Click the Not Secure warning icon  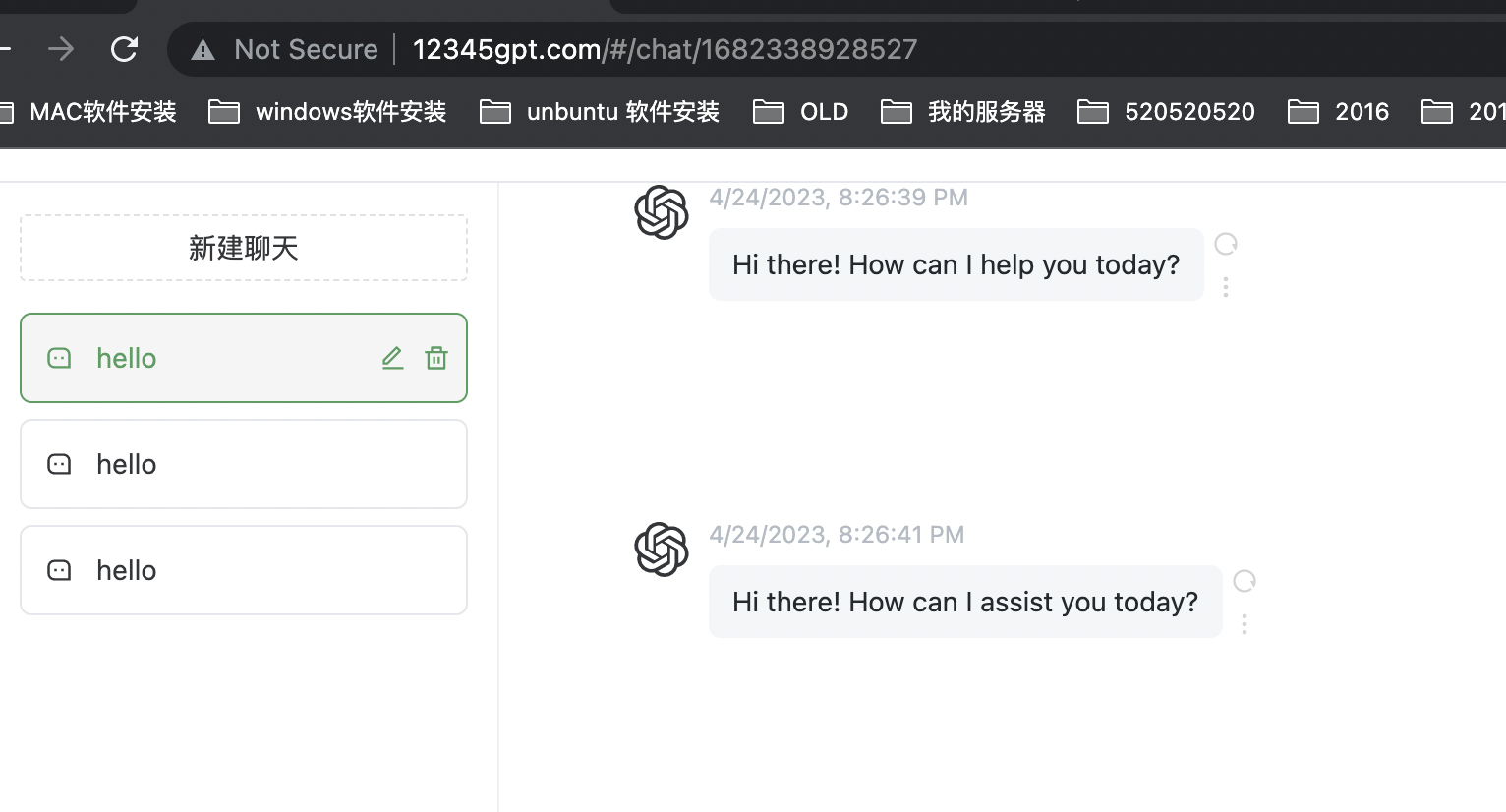pyautogui.click(x=203, y=50)
